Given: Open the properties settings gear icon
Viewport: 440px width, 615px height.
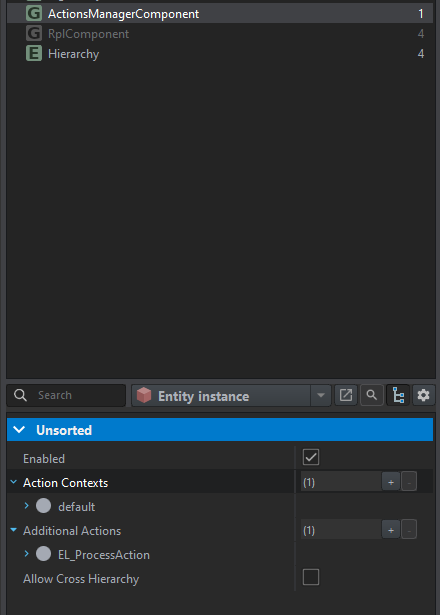Looking at the screenshot, I should [x=424, y=395].
